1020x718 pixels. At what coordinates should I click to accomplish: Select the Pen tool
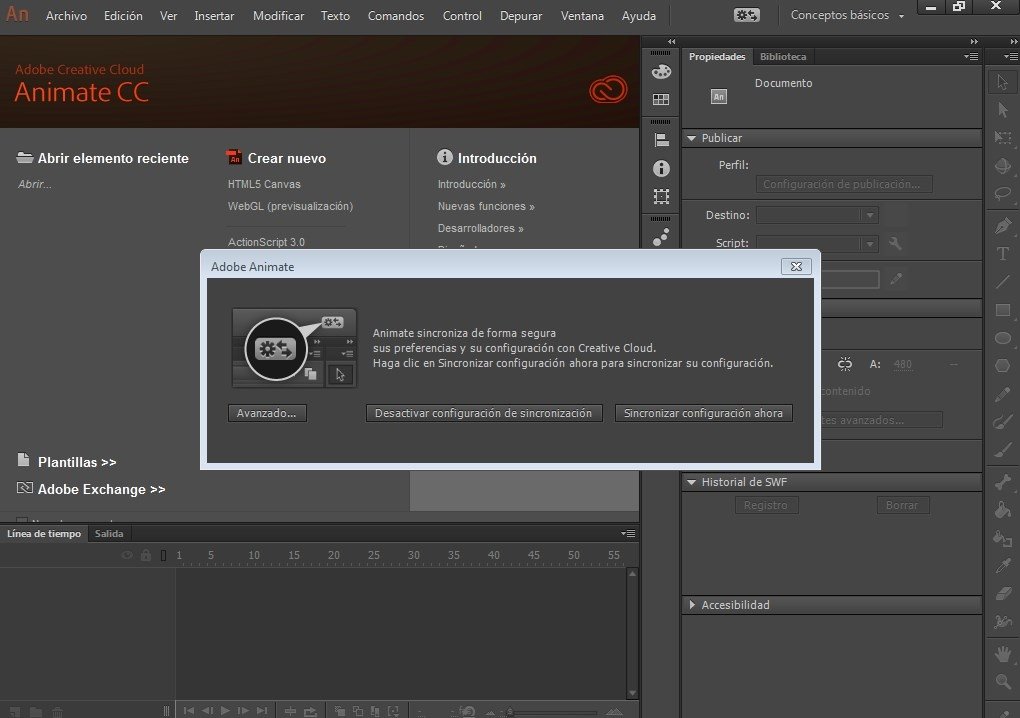click(x=1002, y=225)
